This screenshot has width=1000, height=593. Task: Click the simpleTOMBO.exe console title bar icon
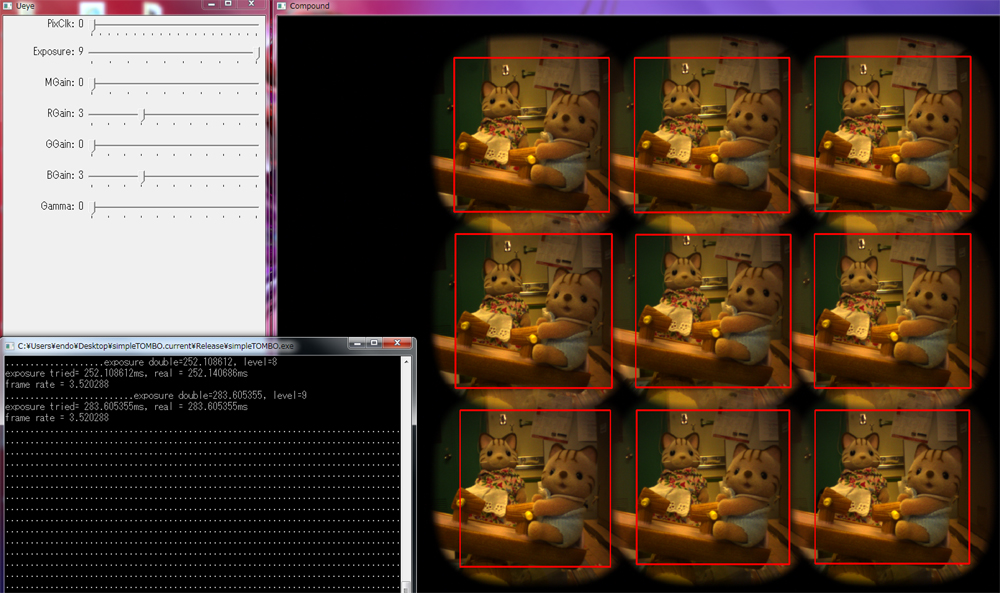tap(10, 346)
